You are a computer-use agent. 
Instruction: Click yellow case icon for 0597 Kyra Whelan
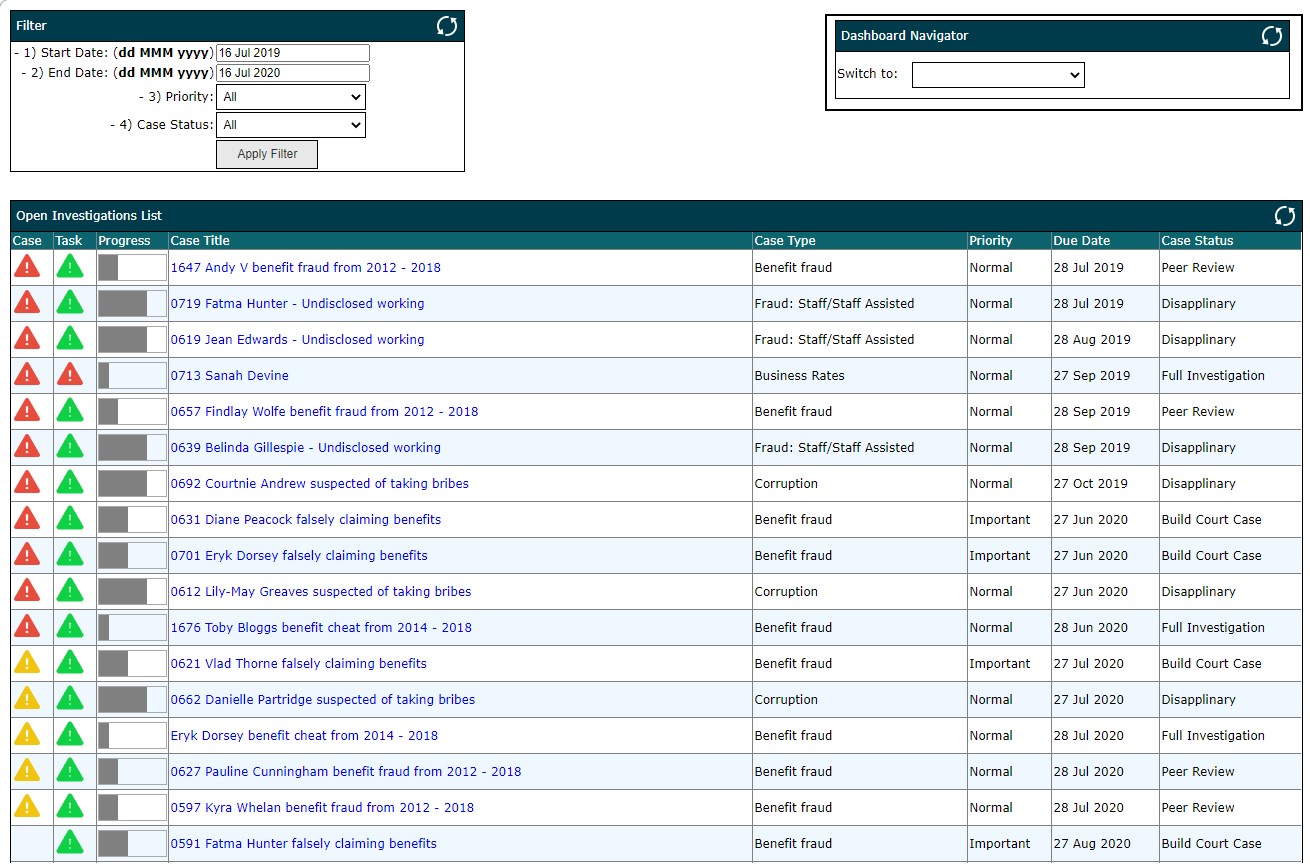point(27,807)
